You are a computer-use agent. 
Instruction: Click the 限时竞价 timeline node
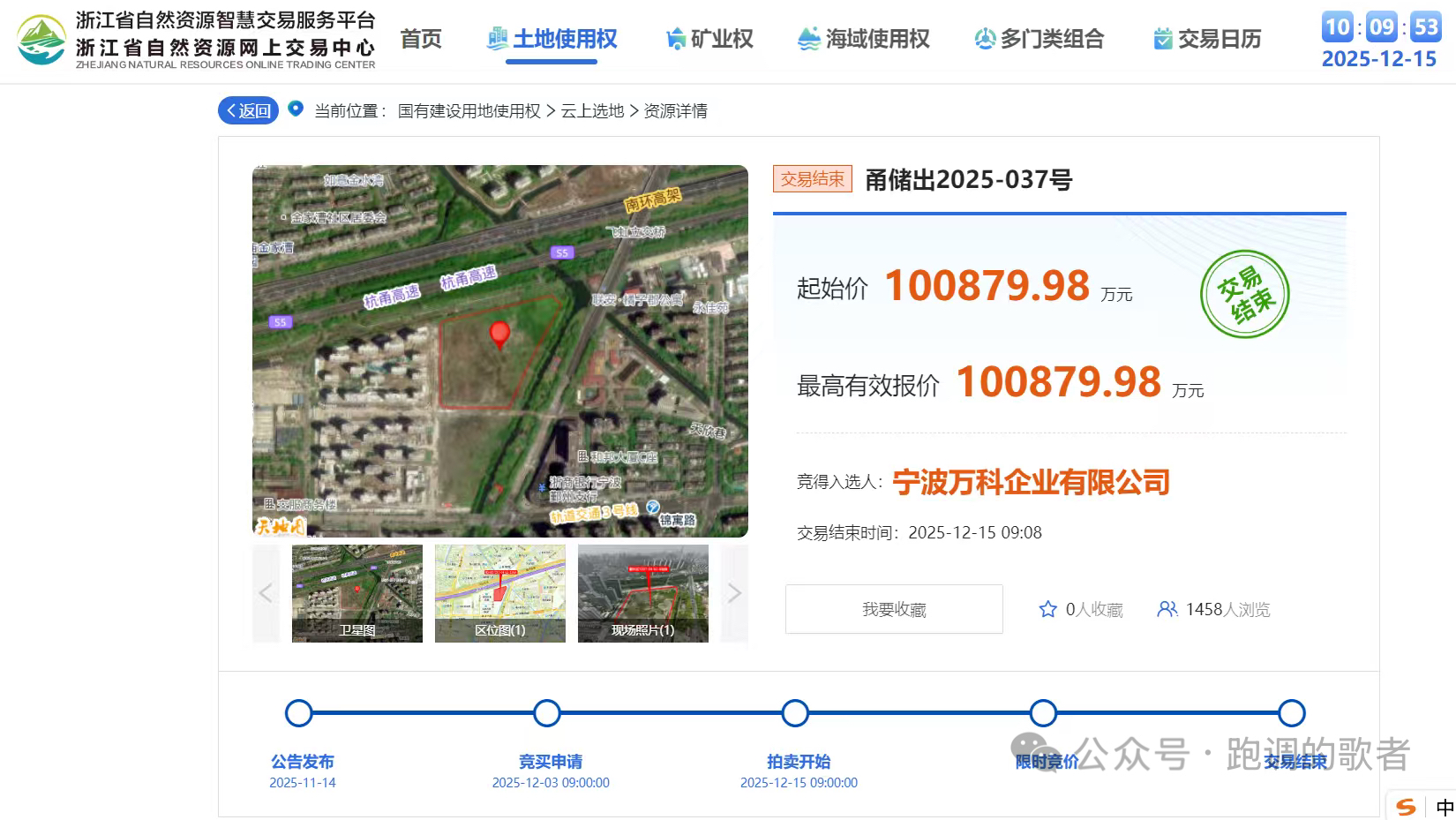1043,713
